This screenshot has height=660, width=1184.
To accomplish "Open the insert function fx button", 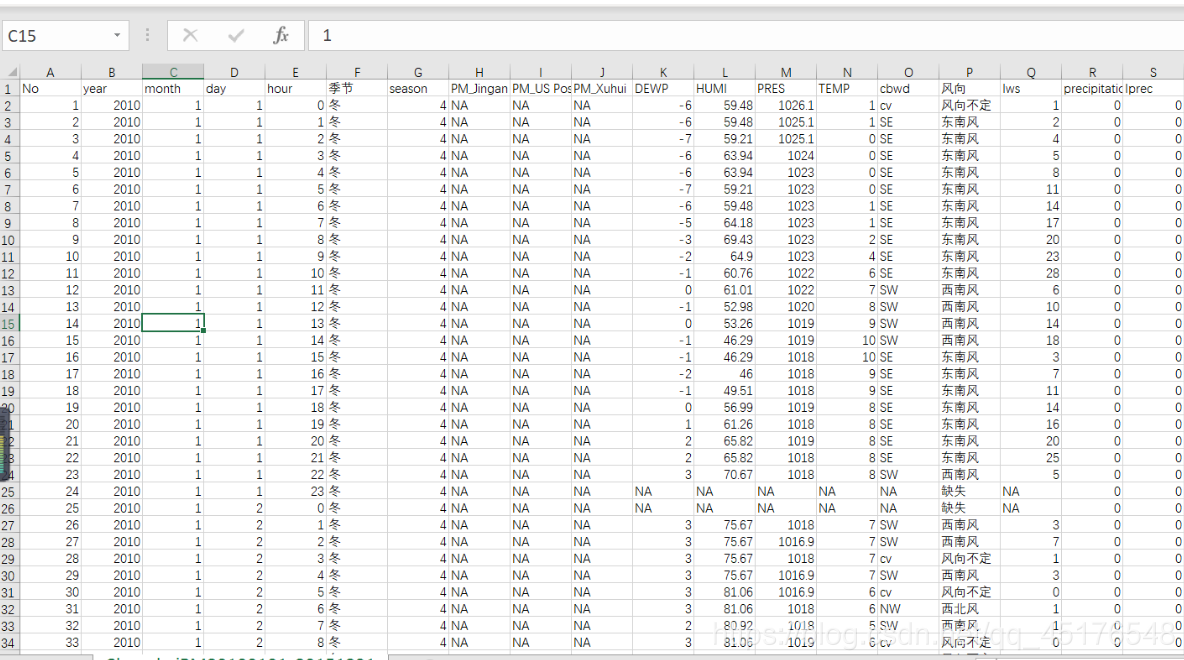I will pos(281,35).
